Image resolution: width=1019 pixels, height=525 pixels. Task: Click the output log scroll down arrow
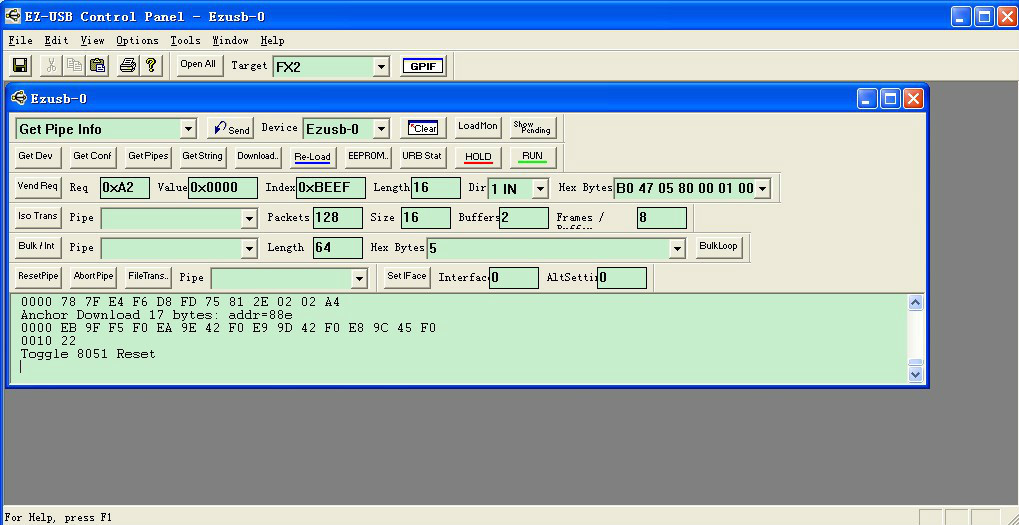pos(915,374)
